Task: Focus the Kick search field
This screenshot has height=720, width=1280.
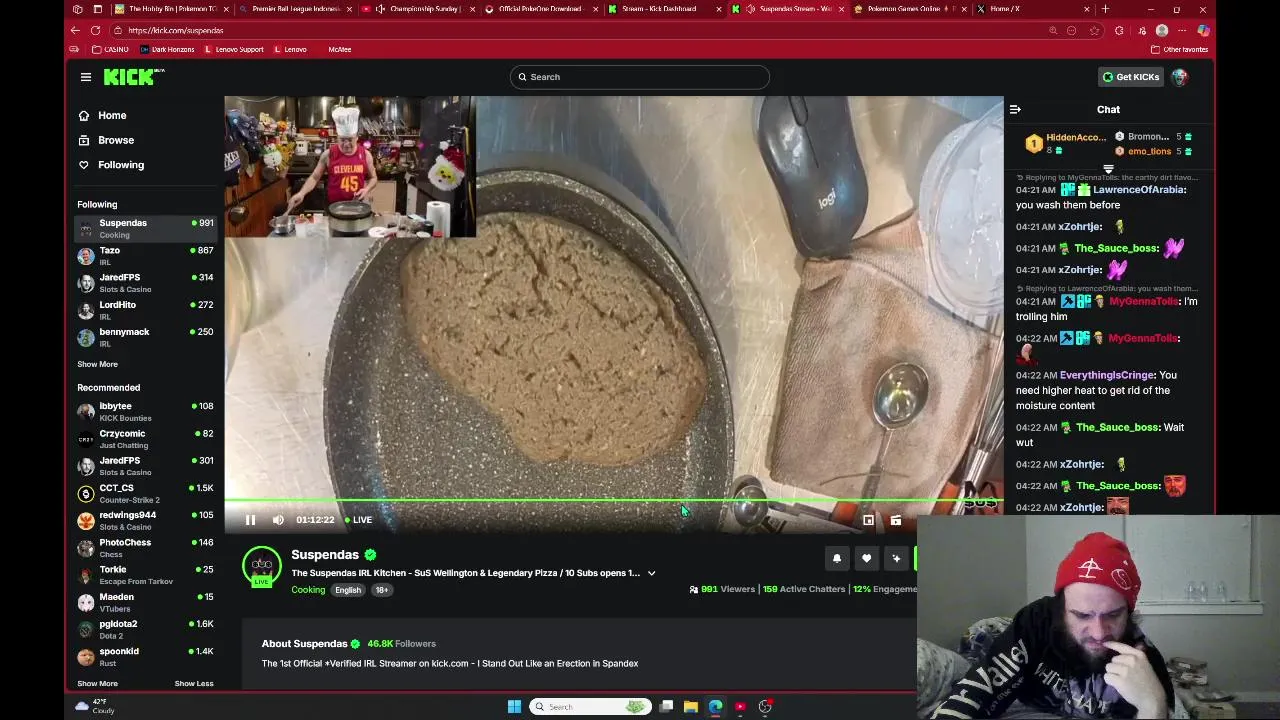Action: coord(640,77)
